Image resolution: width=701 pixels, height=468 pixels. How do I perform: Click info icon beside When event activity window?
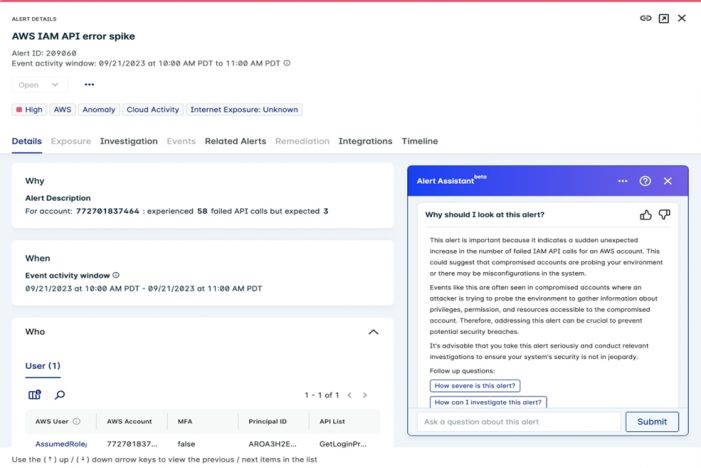tap(116, 275)
